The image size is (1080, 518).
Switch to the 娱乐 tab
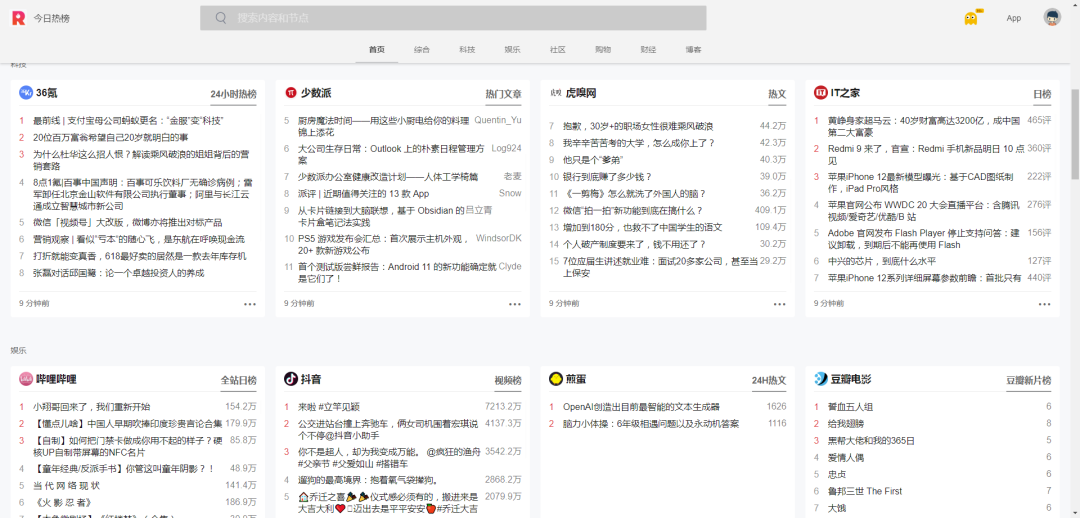(512, 50)
